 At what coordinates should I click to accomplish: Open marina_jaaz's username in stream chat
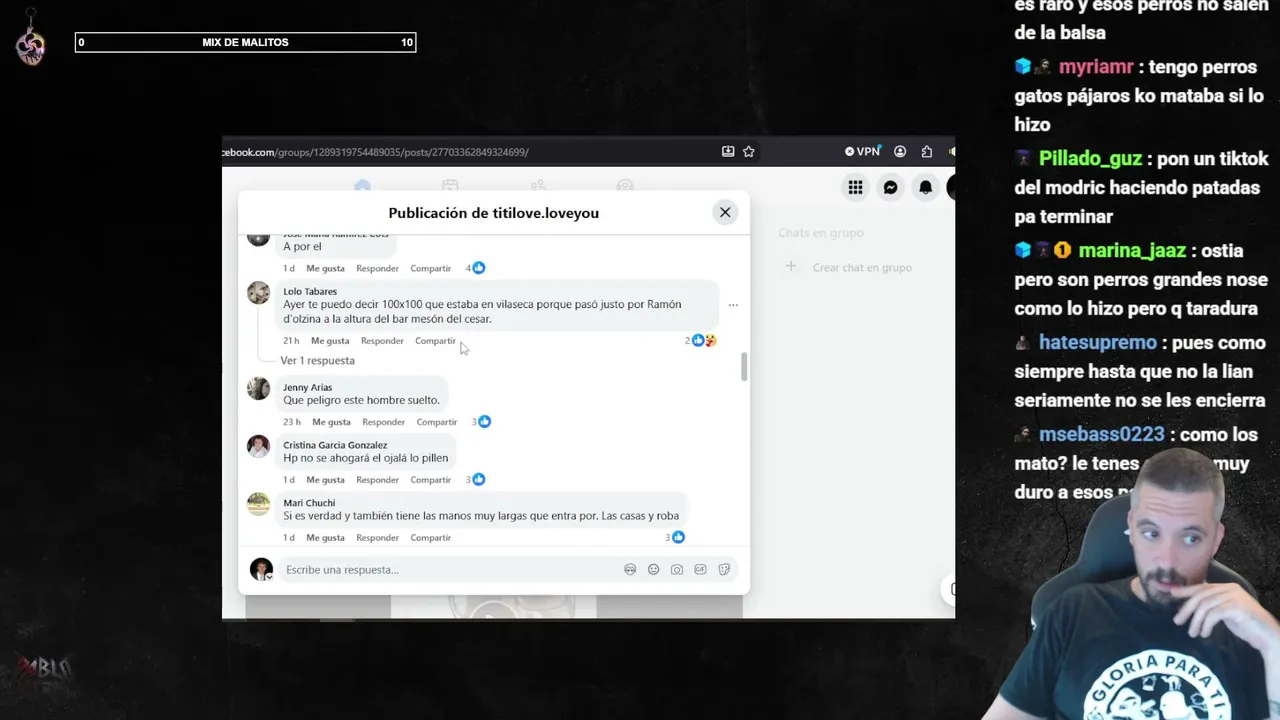click(x=1132, y=251)
